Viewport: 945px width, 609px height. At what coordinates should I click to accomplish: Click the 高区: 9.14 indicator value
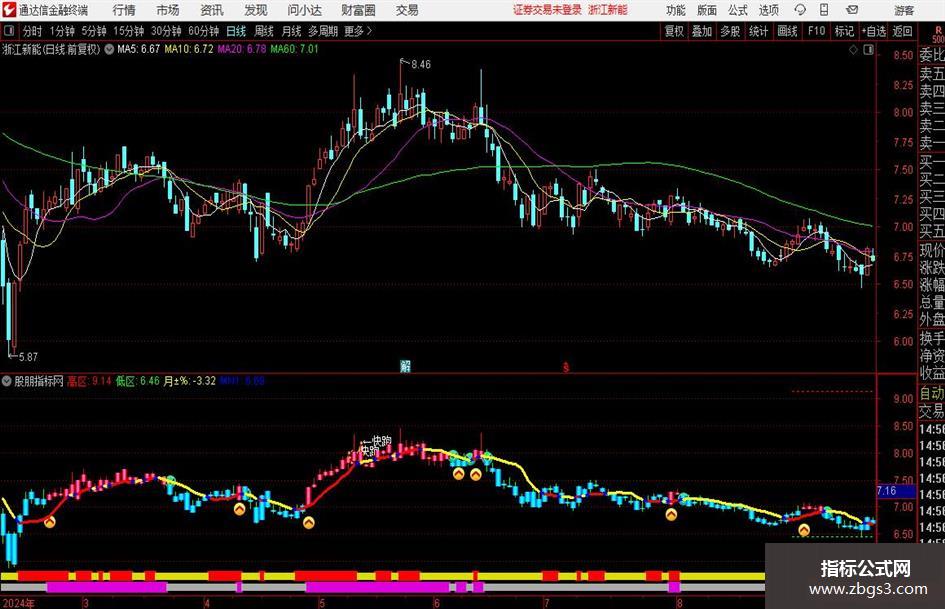(89, 381)
